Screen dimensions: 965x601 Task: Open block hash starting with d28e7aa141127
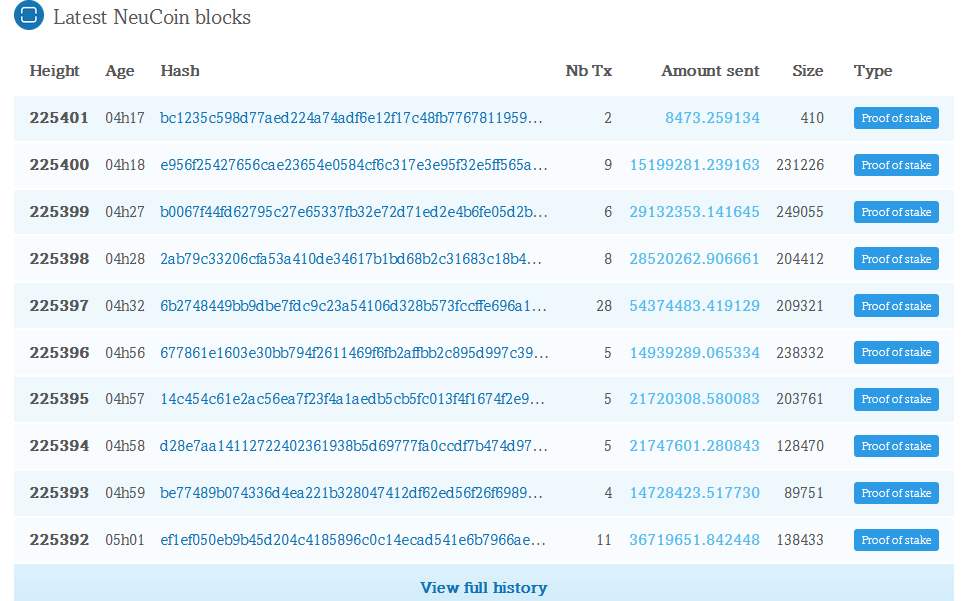[x=353, y=445]
